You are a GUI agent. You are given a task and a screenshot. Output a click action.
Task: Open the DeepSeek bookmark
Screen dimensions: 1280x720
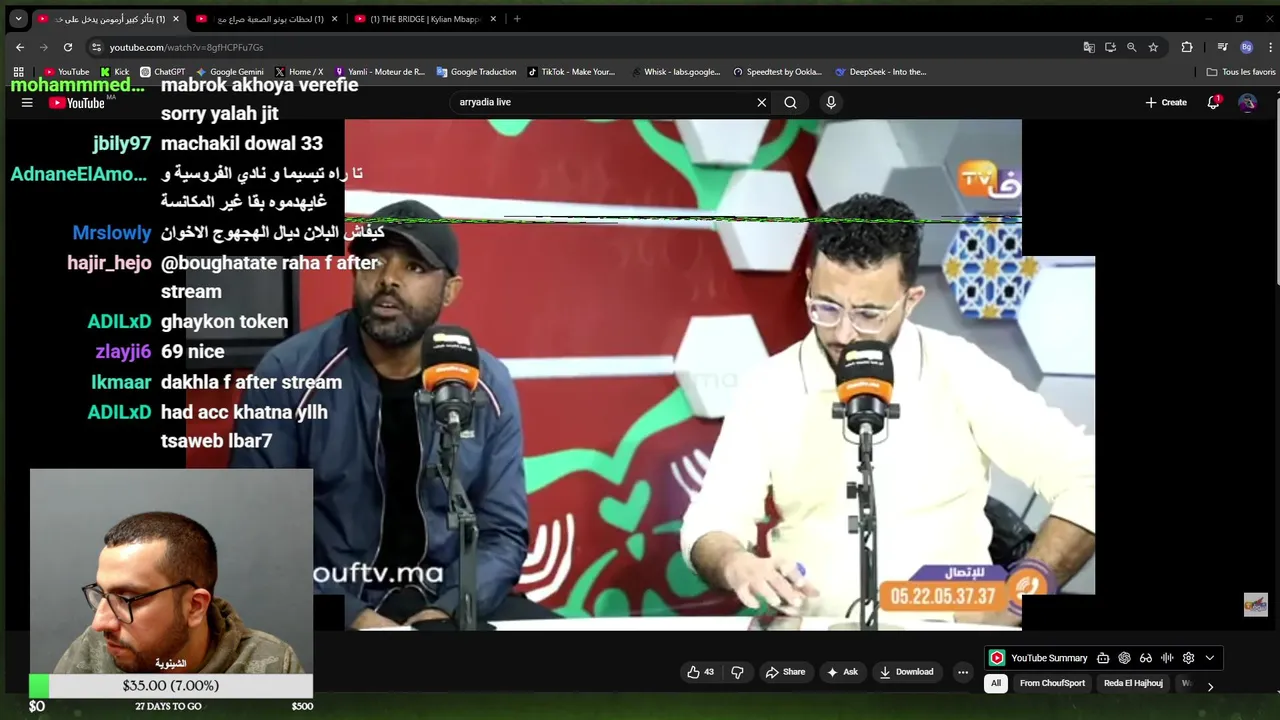coord(881,72)
